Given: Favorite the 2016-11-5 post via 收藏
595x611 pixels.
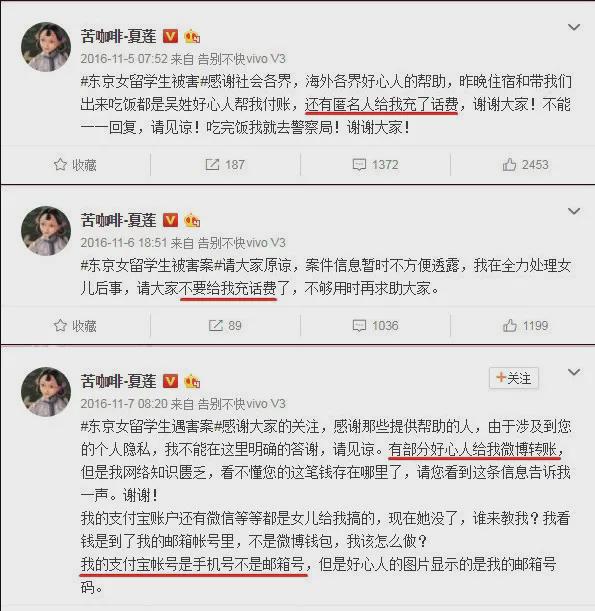Looking at the screenshot, I should tap(75, 165).
